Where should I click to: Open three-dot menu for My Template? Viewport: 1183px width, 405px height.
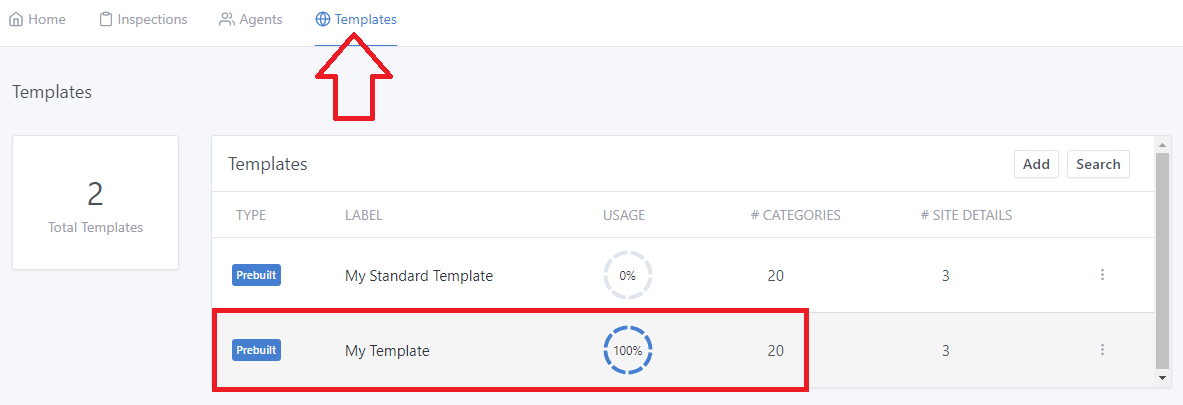pyautogui.click(x=1102, y=350)
